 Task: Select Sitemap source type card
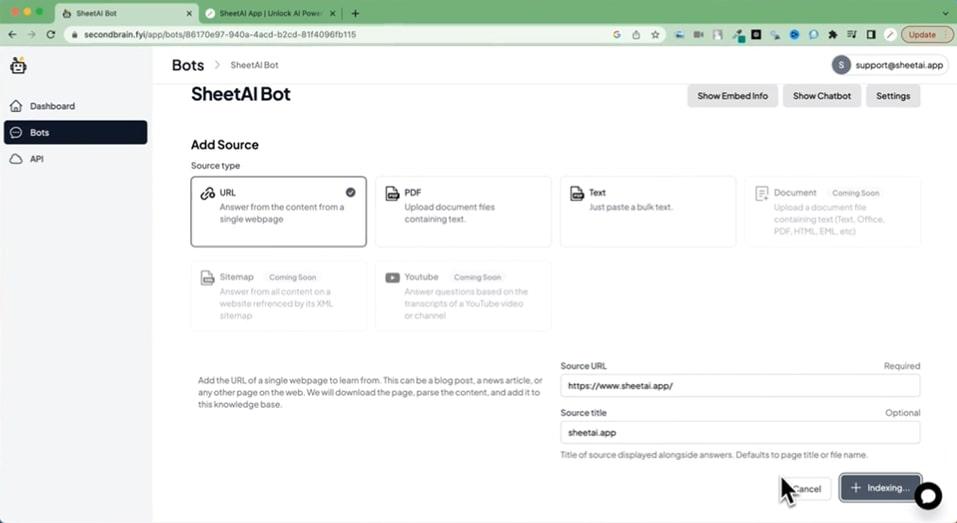click(278, 296)
